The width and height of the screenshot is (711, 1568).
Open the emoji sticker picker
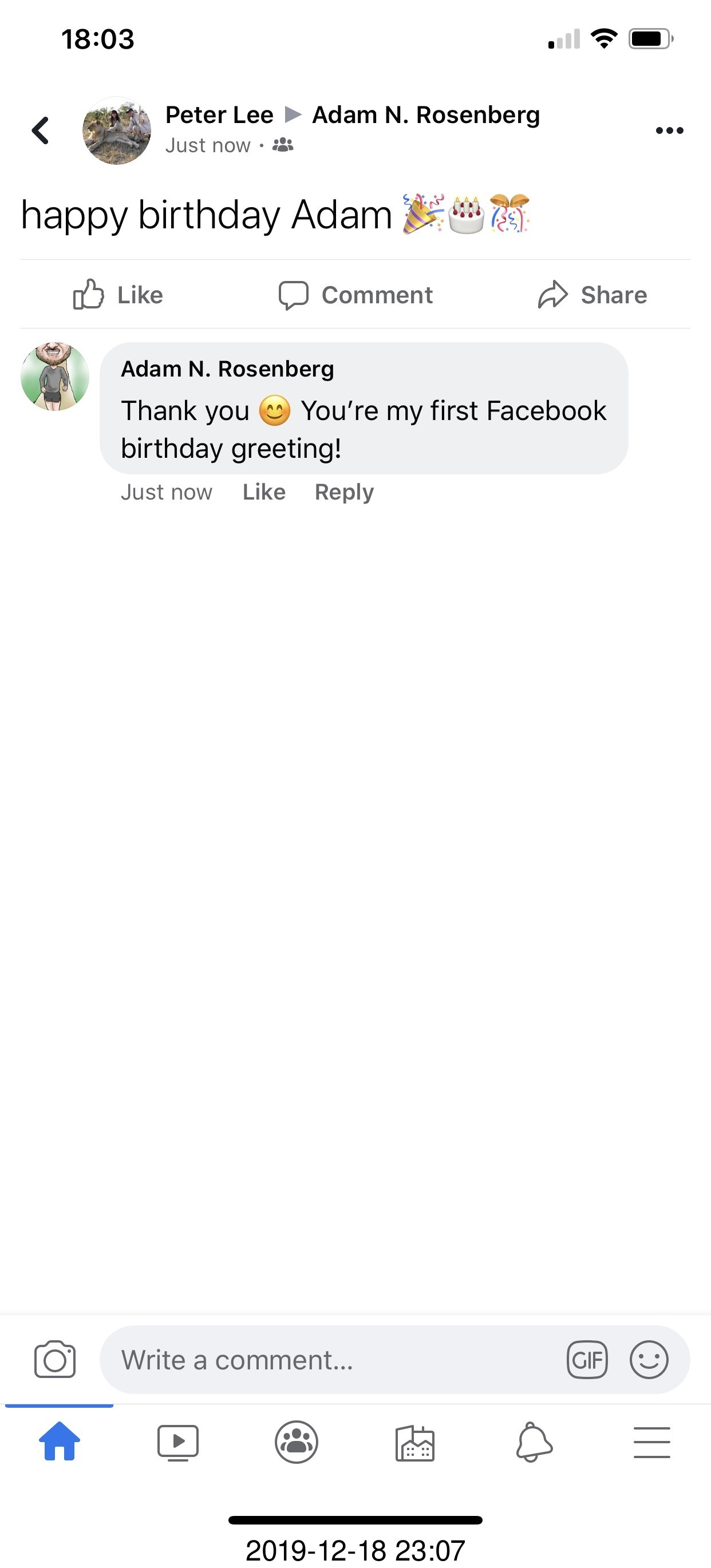click(649, 1359)
